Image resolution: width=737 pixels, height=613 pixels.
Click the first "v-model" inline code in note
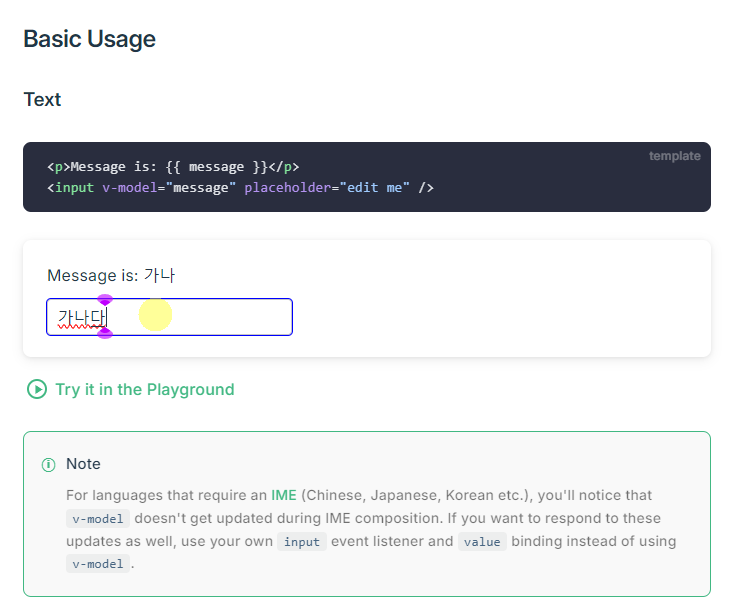[x=98, y=519]
